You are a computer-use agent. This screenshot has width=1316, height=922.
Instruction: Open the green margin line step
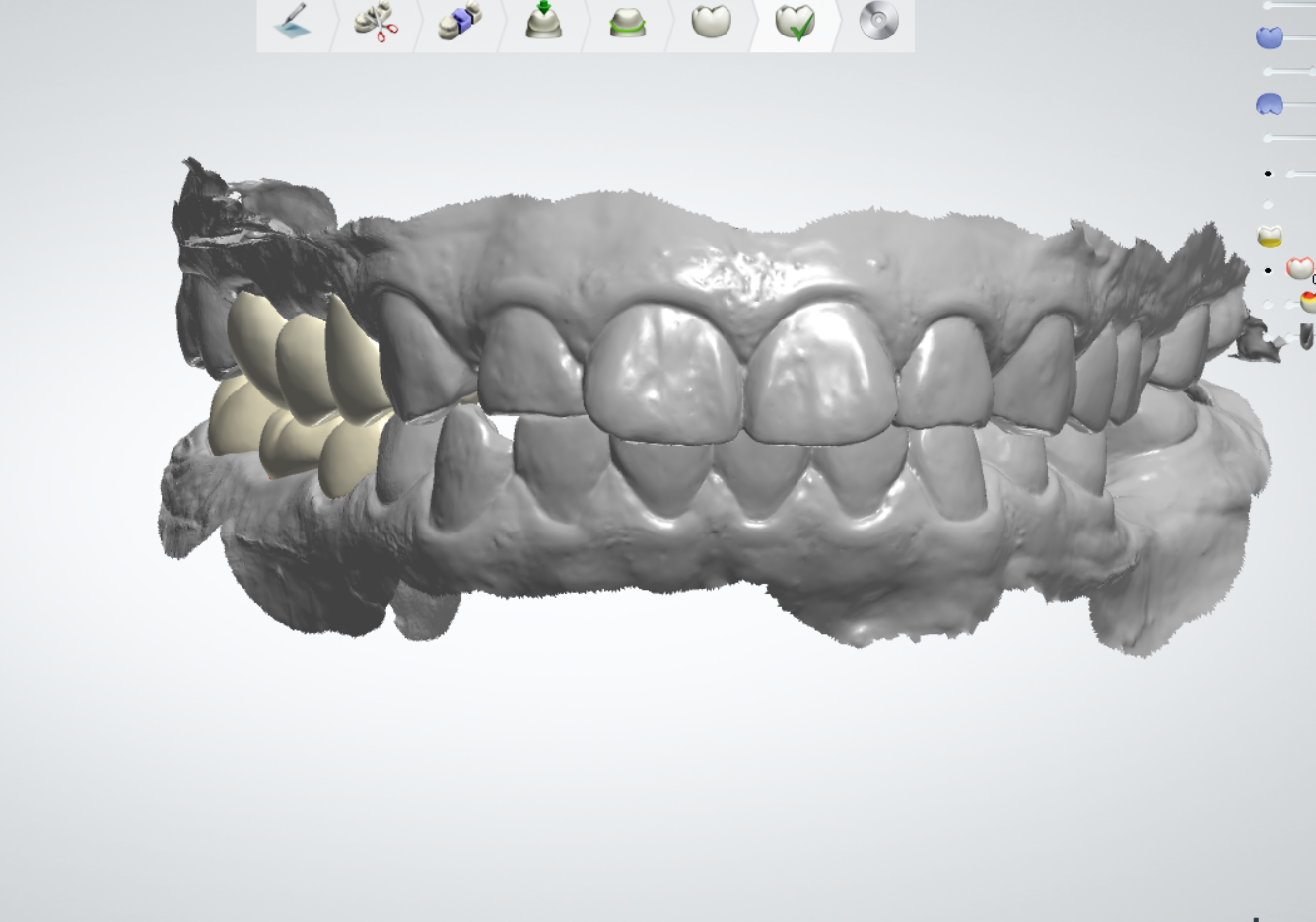(627, 22)
